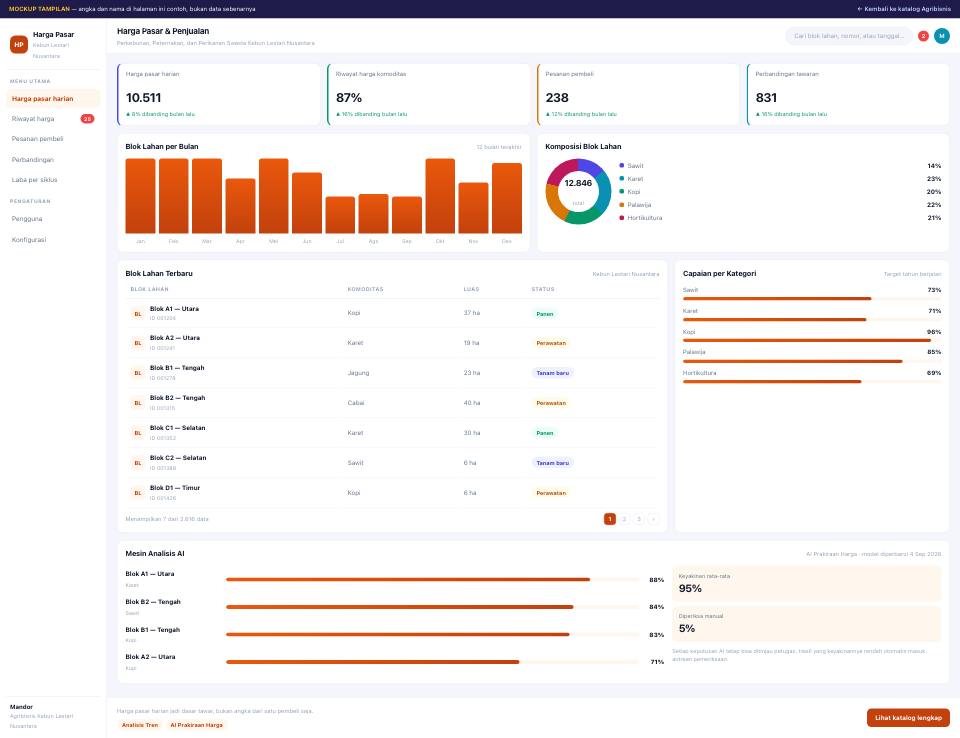
Task: Click BL icon for Blok B1 — Tengah row
Action: 138,373
